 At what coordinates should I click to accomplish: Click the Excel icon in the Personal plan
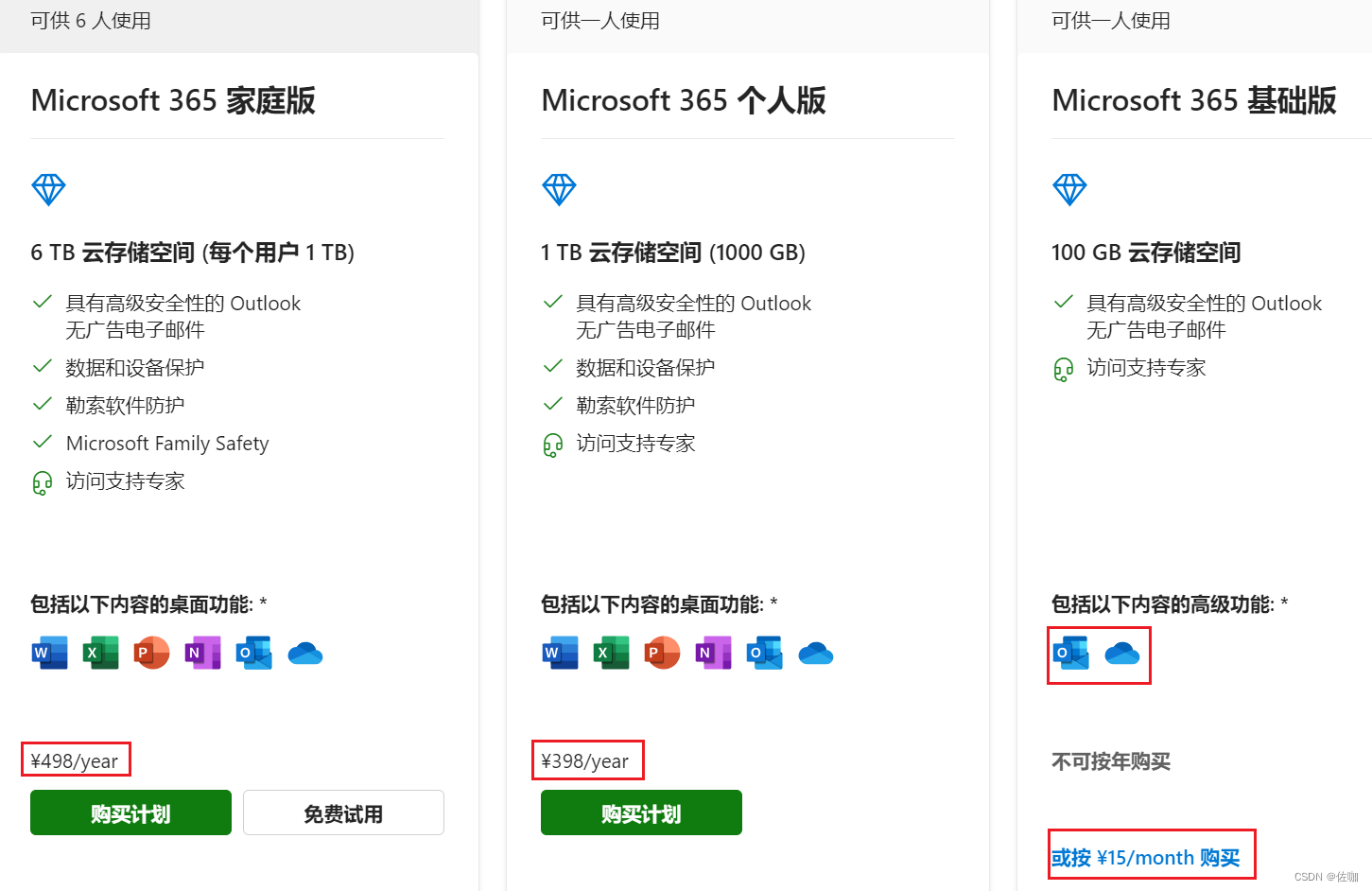point(612,653)
